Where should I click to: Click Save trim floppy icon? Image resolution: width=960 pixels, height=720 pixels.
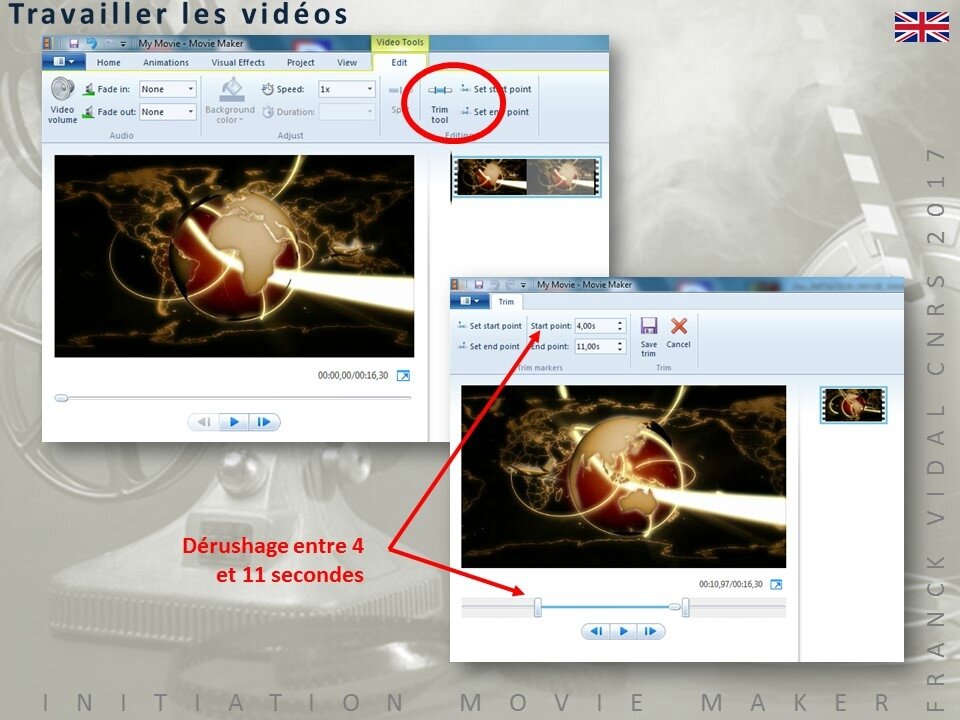coord(649,325)
